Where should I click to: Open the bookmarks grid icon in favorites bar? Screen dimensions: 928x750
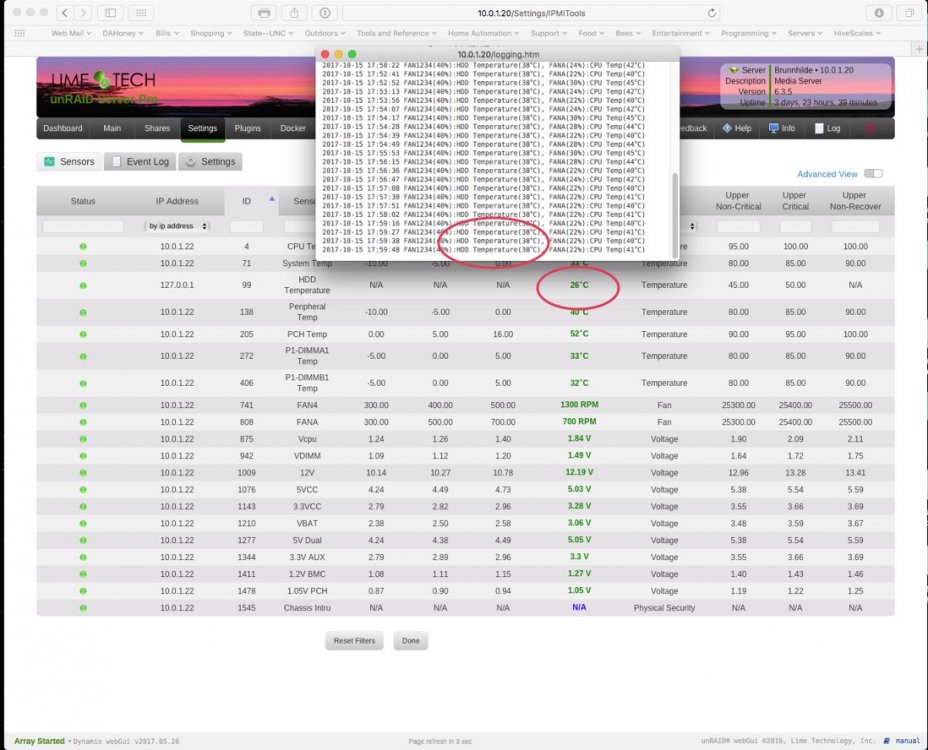20,33
